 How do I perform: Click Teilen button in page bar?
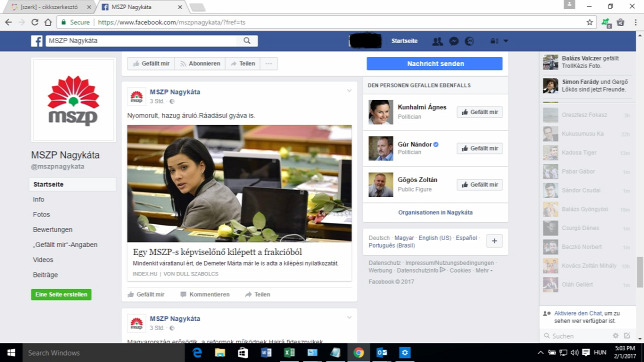coord(243,64)
